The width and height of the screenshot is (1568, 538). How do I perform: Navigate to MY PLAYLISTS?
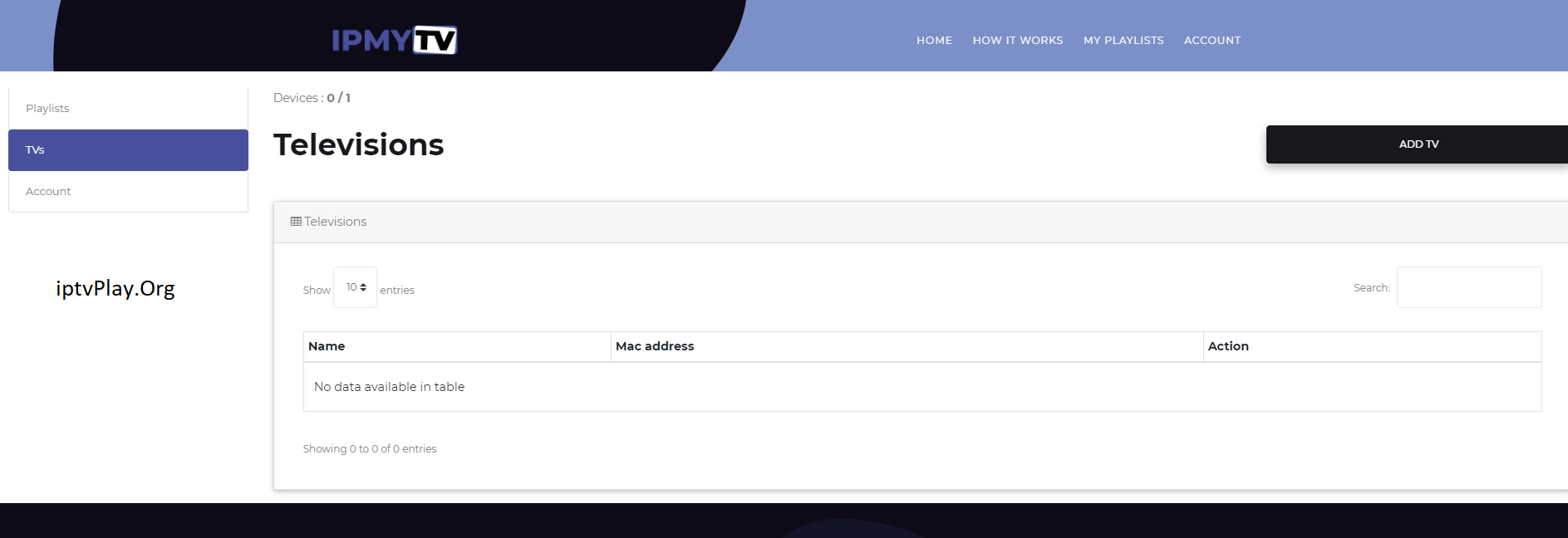click(x=1123, y=40)
